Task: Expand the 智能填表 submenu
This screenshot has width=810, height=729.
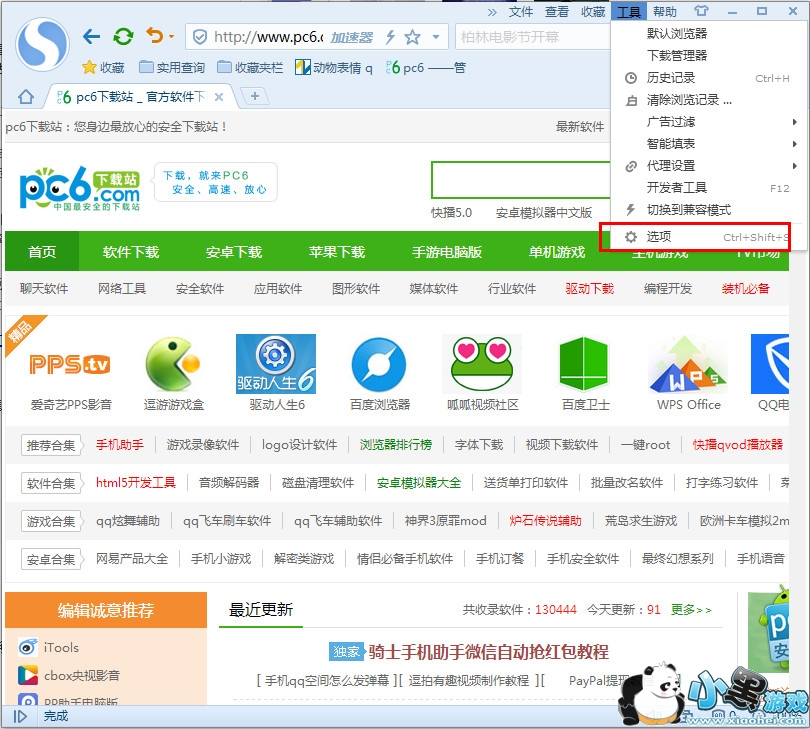Action: tap(708, 144)
